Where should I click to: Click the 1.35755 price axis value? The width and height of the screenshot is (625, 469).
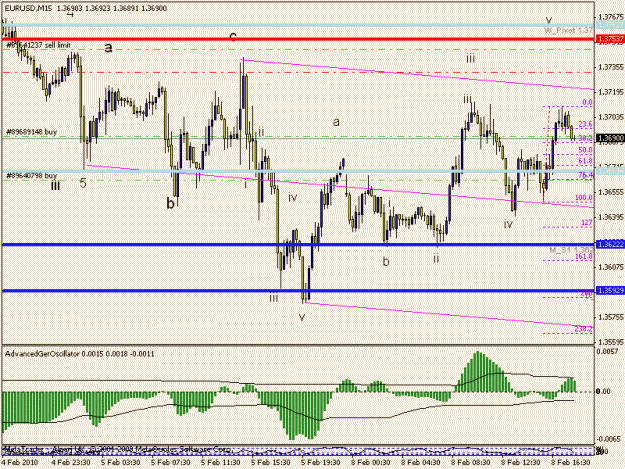click(611, 317)
